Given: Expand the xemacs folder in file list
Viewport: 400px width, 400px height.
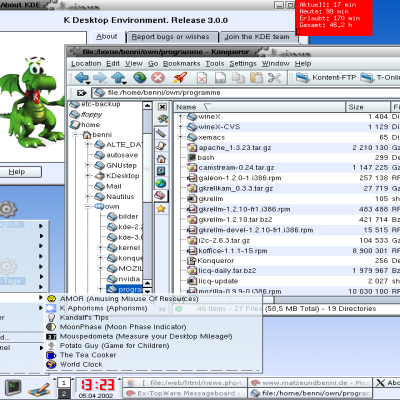Looking at the screenshot, I should [x=180, y=137].
